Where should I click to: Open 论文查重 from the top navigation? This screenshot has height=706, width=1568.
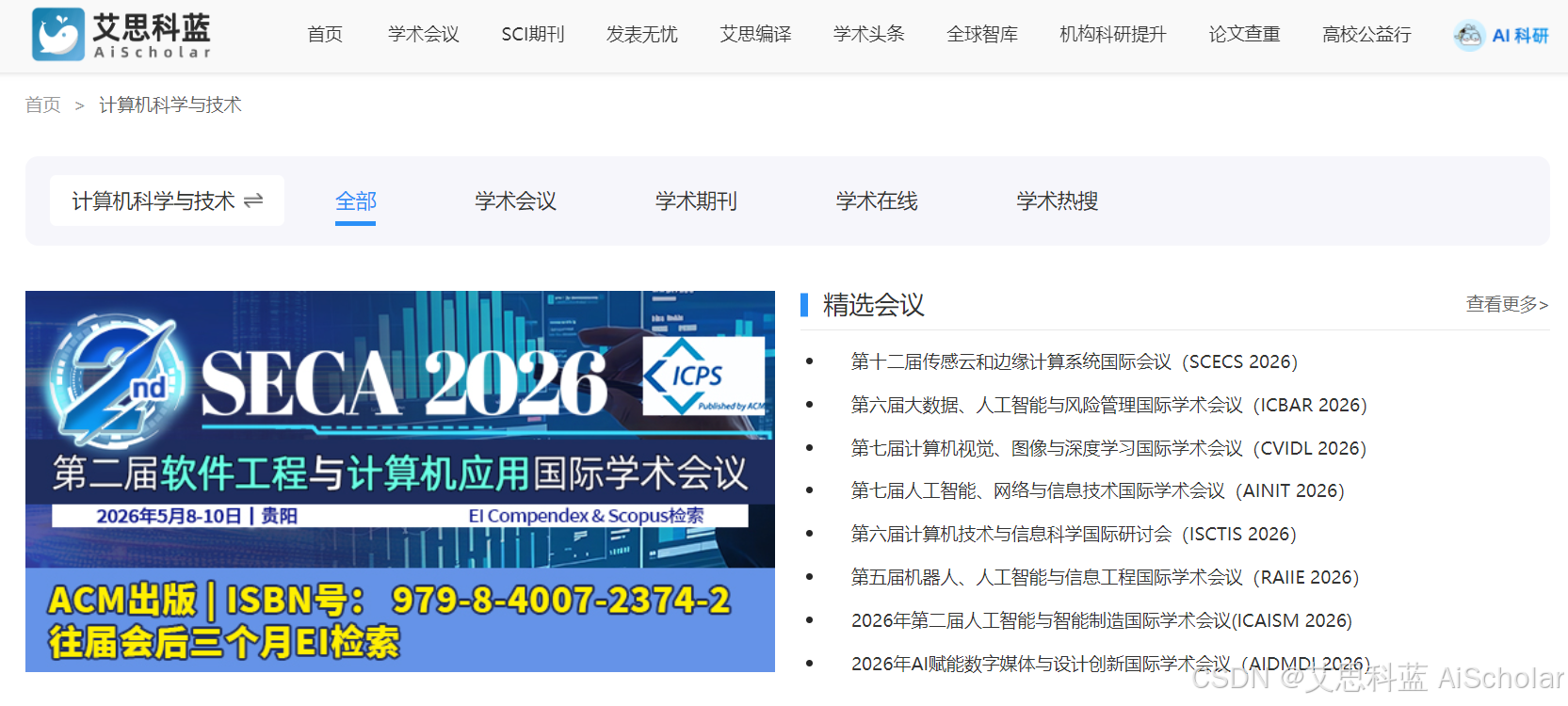click(1245, 35)
